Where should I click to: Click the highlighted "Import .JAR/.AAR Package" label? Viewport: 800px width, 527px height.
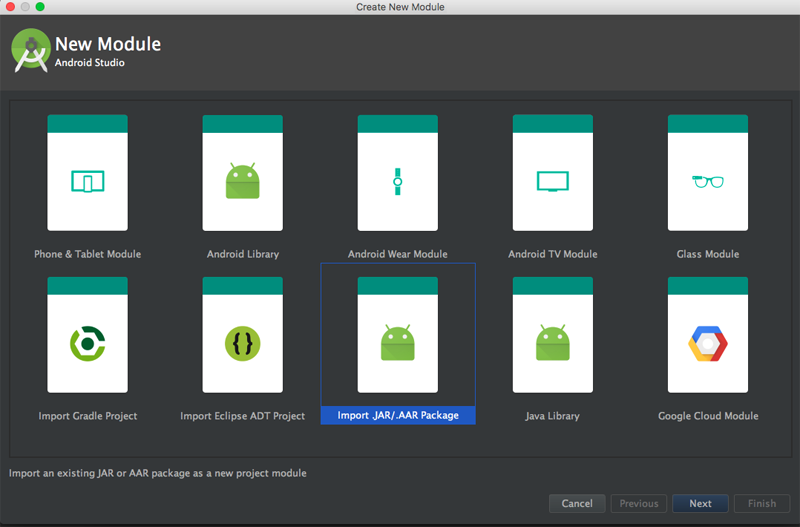click(398, 415)
